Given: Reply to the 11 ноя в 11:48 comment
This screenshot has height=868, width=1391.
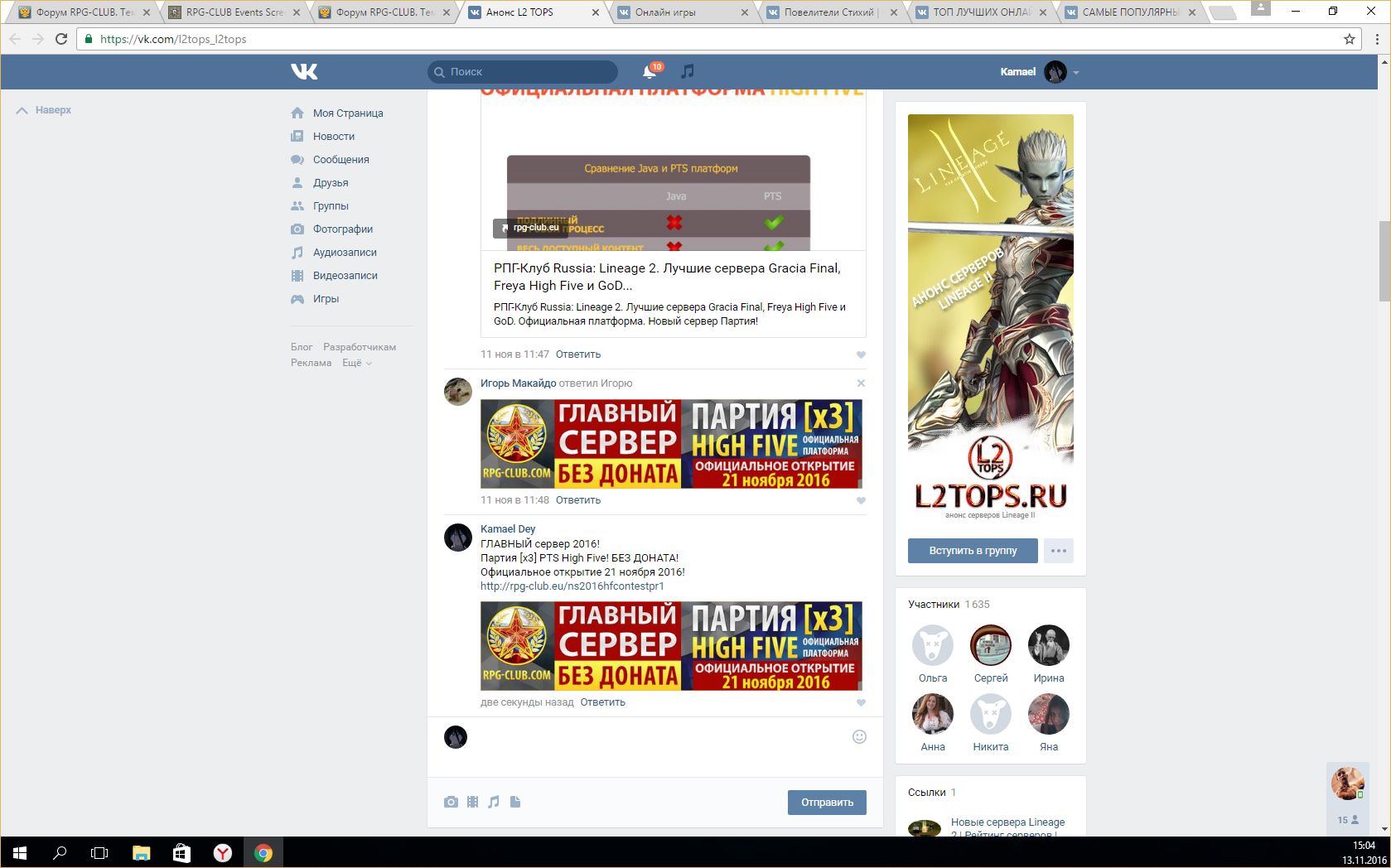Looking at the screenshot, I should [x=578, y=500].
